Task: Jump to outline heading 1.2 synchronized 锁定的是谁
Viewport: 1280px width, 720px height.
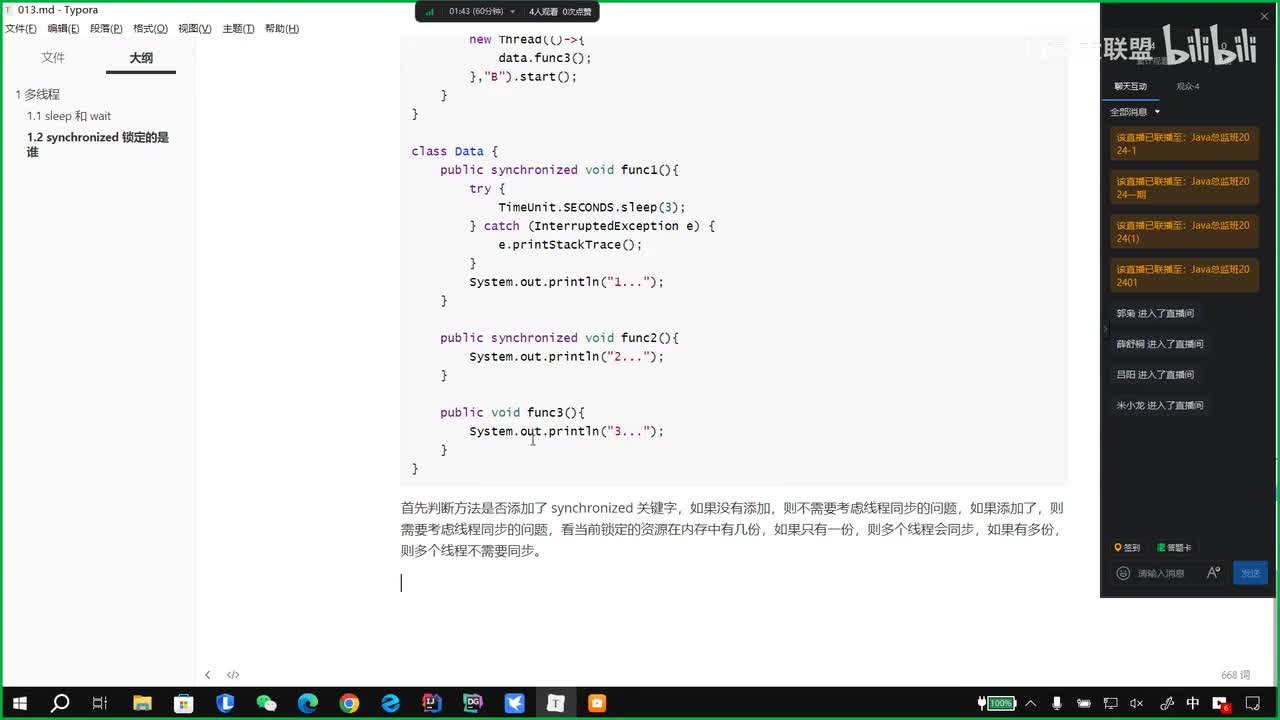Action: (98, 144)
